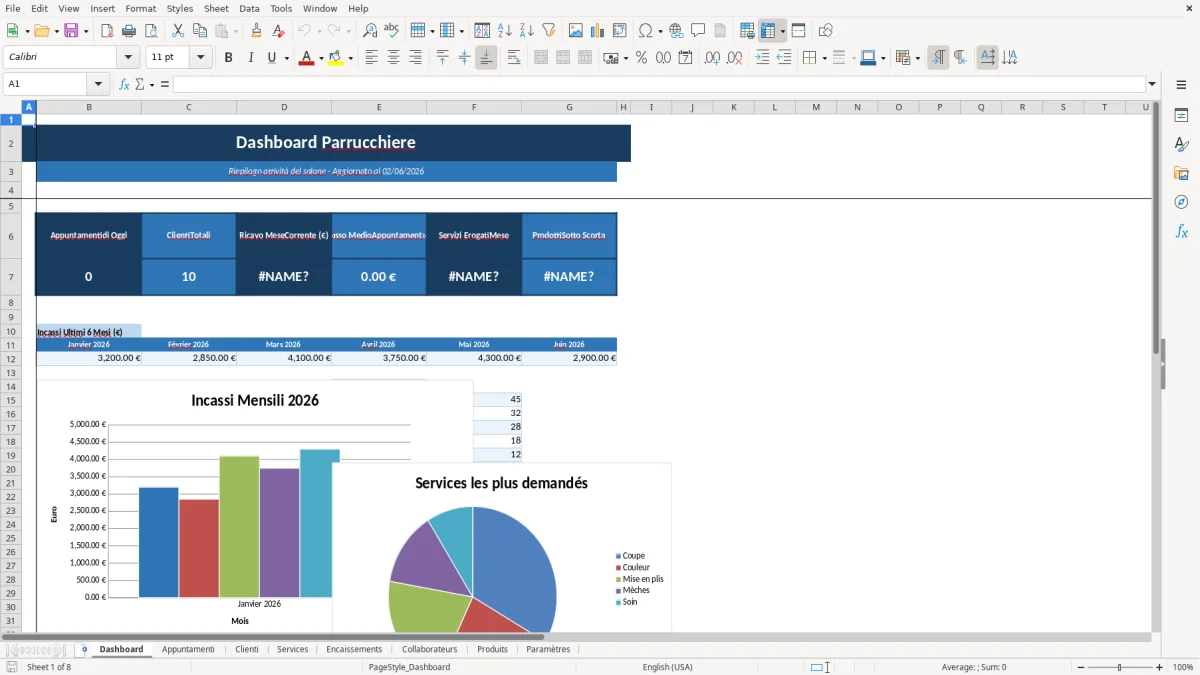Click the Insert Special Character omega icon

(645, 31)
